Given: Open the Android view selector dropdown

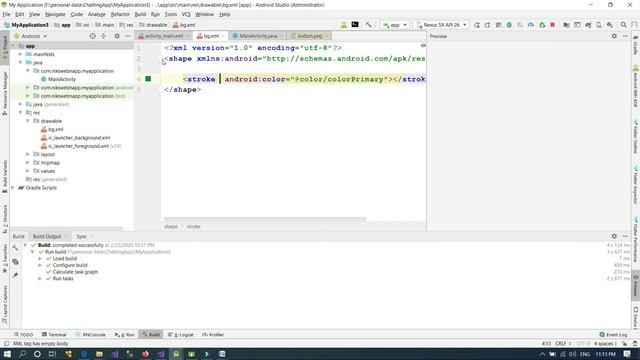Looking at the screenshot, I should [31, 36].
